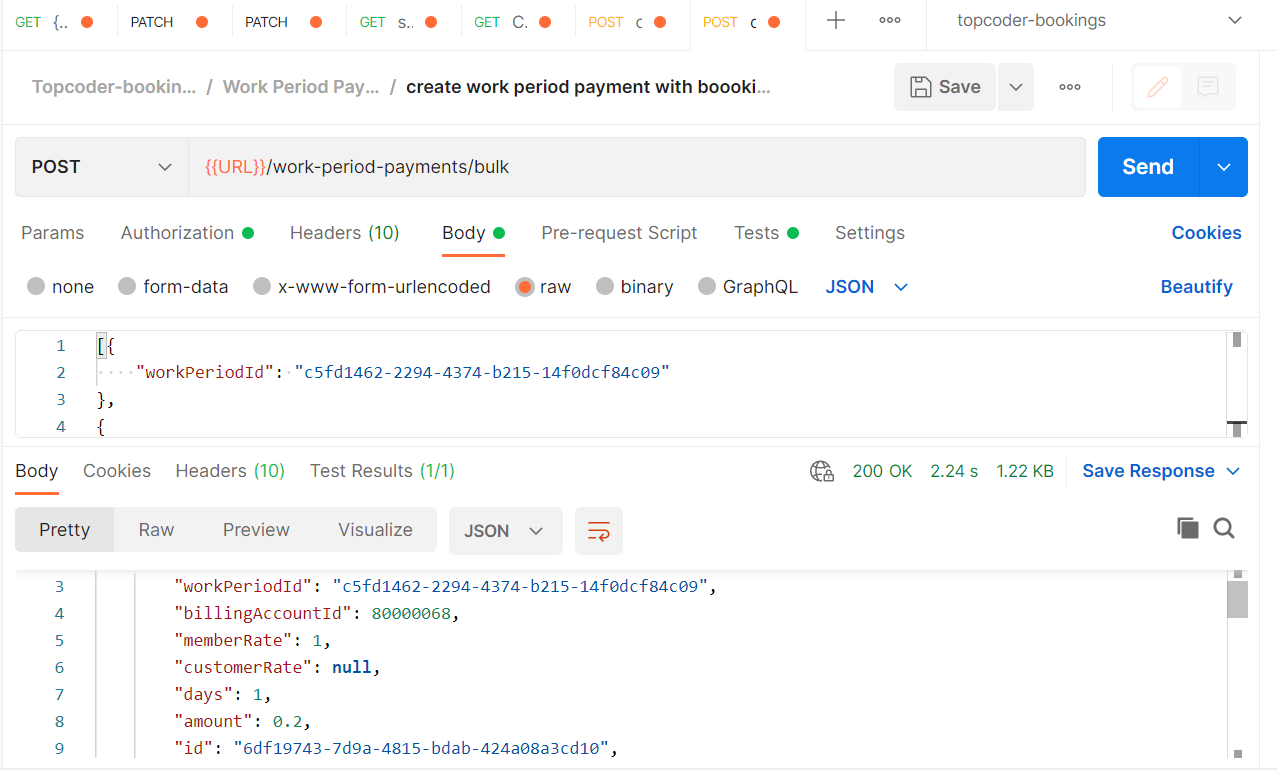
Task: Click the pencil edit icon top right
Action: click(1157, 87)
